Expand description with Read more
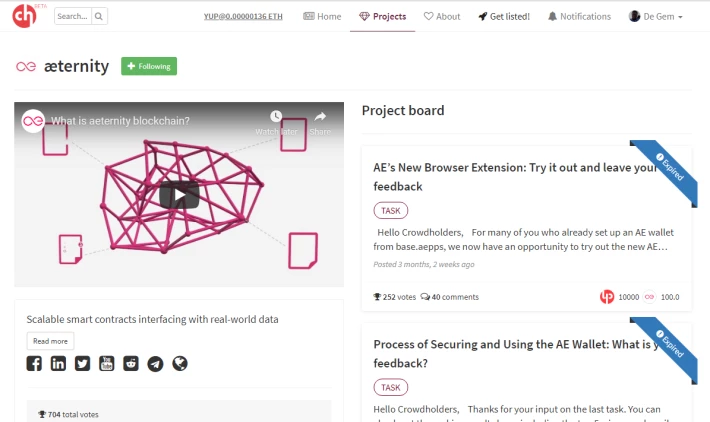 50,341
